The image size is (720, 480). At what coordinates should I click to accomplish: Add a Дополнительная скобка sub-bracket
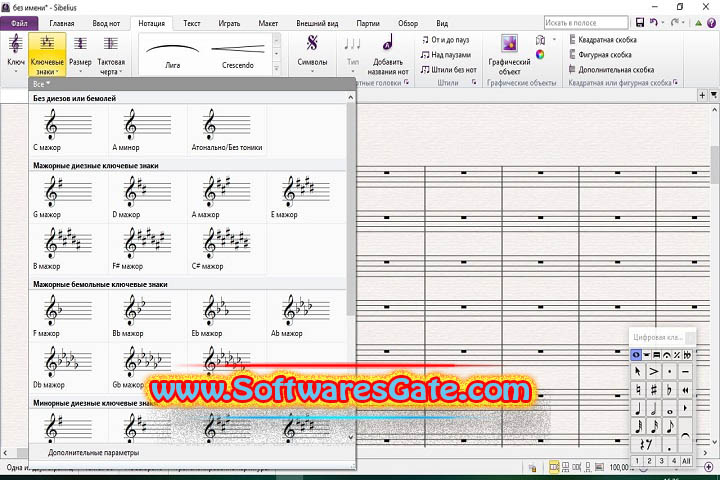(x=611, y=69)
